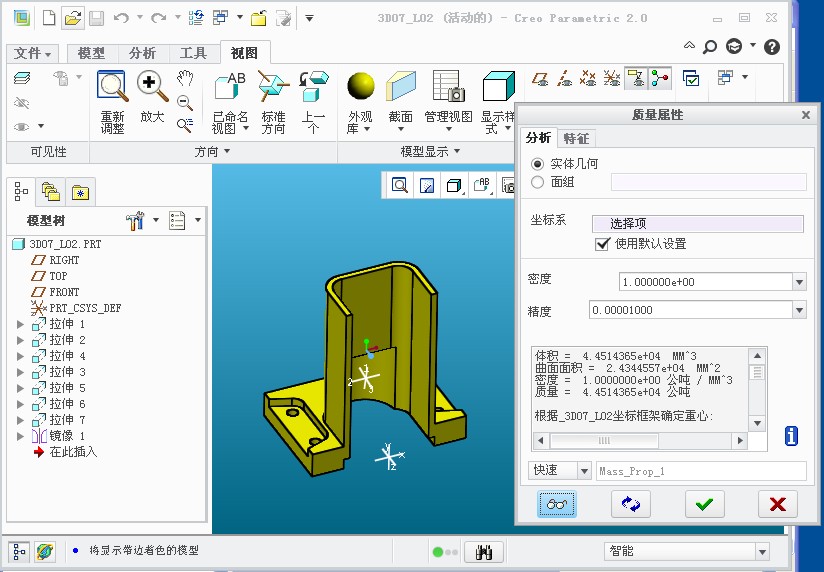Open the Appearance Gallery (外观库) sphere icon
The width and height of the screenshot is (824, 572).
pyautogui.click(x=360, y=87)
